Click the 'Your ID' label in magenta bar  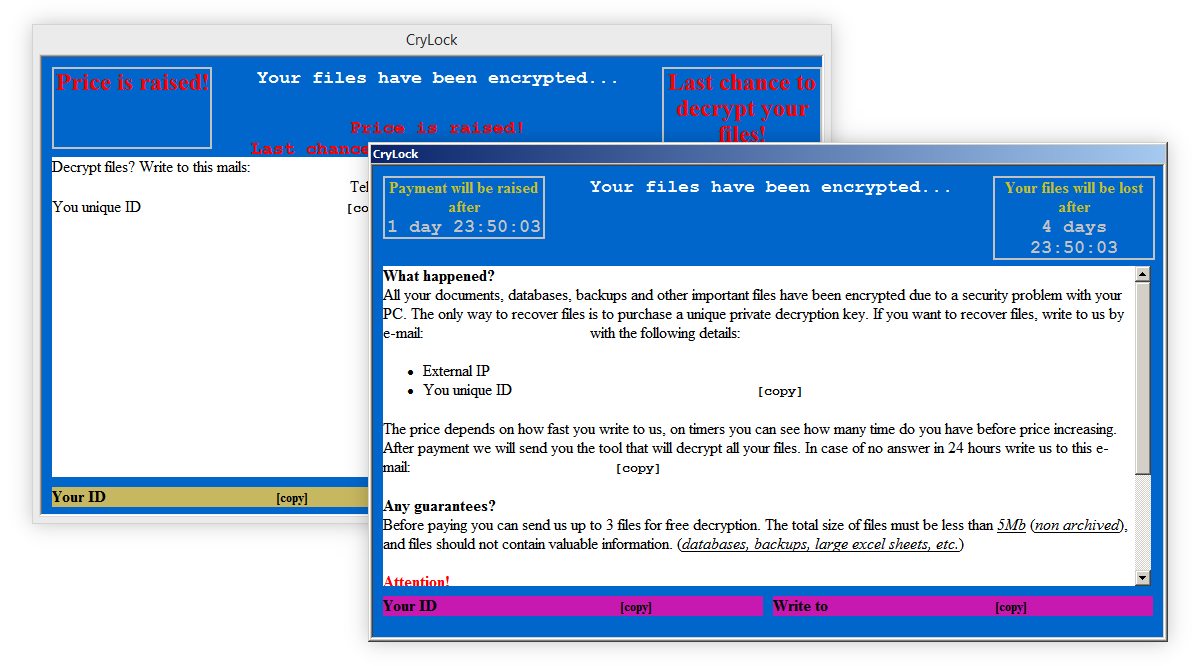pyautogui.click(x=410, y=606)
